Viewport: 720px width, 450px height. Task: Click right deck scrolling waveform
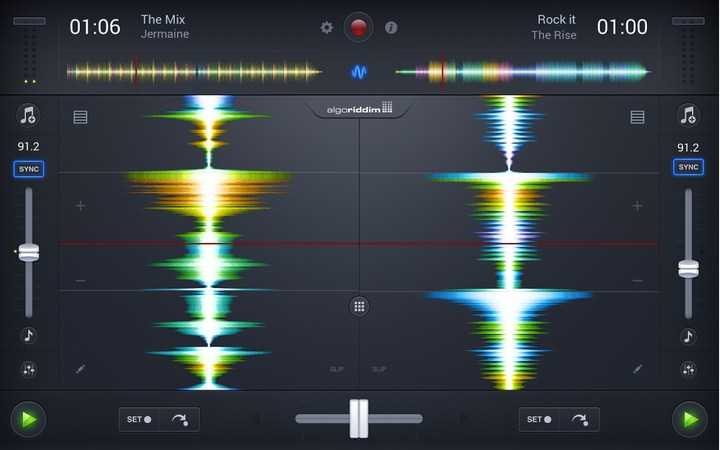pos(509,242)
